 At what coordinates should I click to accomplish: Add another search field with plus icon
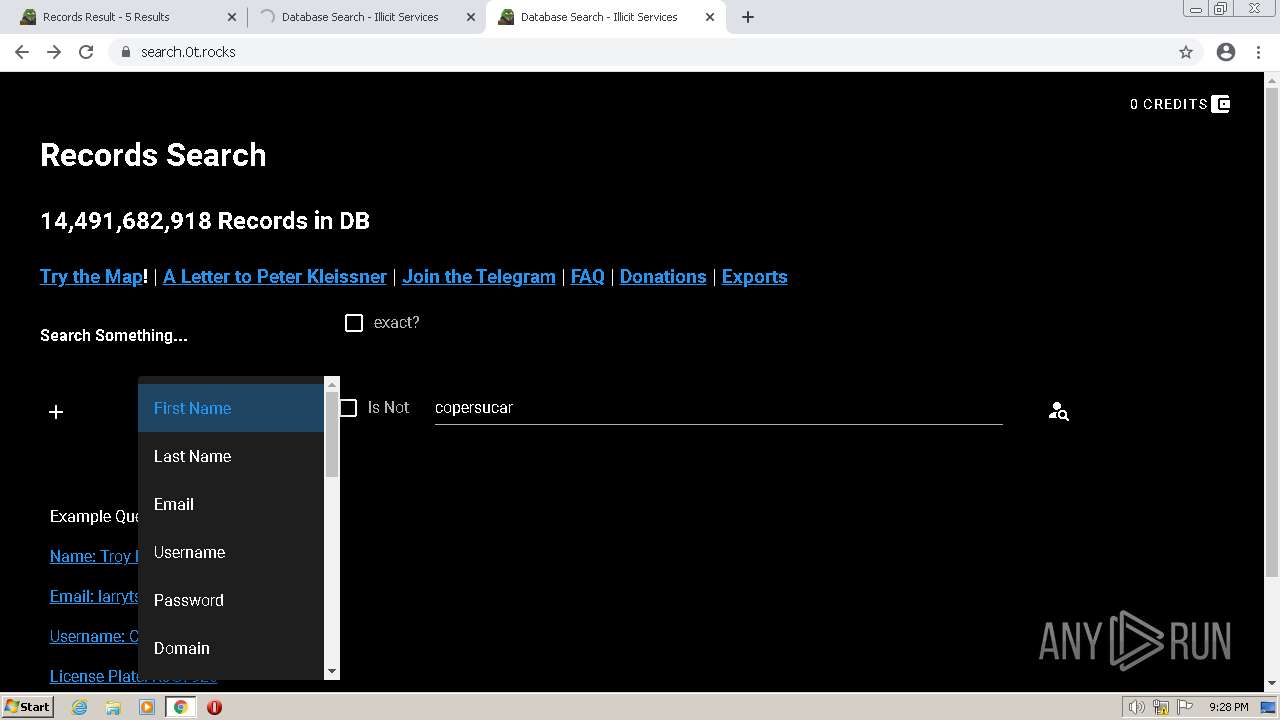coord(56,412)
